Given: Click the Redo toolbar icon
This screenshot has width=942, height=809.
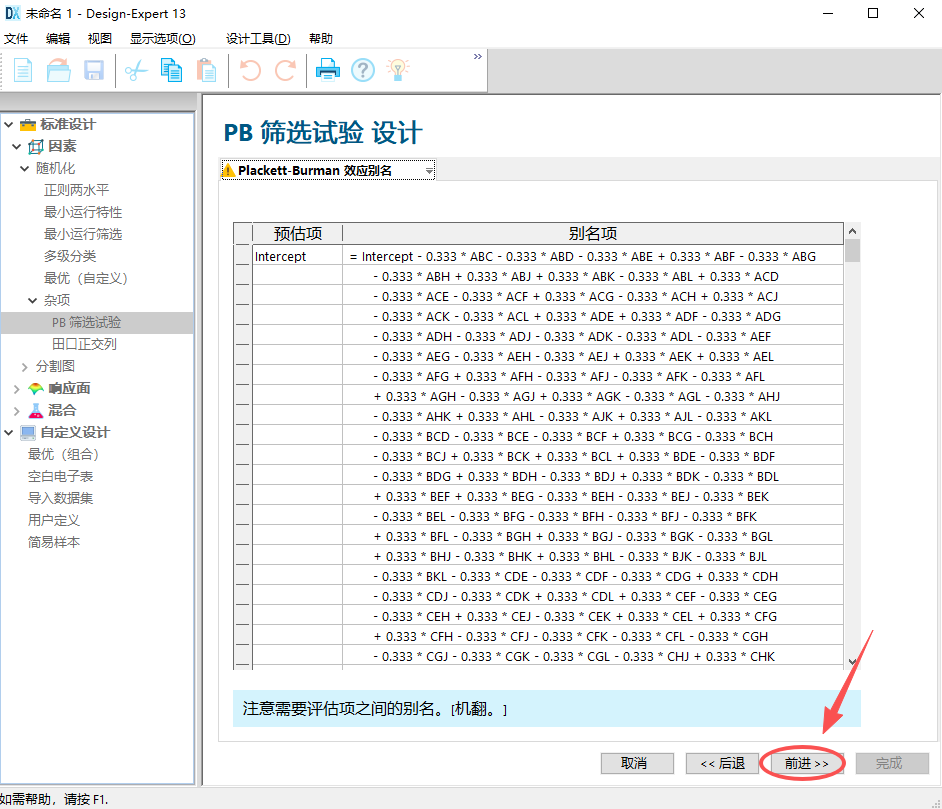Looking at the screenshot, I should click(284, 69).
